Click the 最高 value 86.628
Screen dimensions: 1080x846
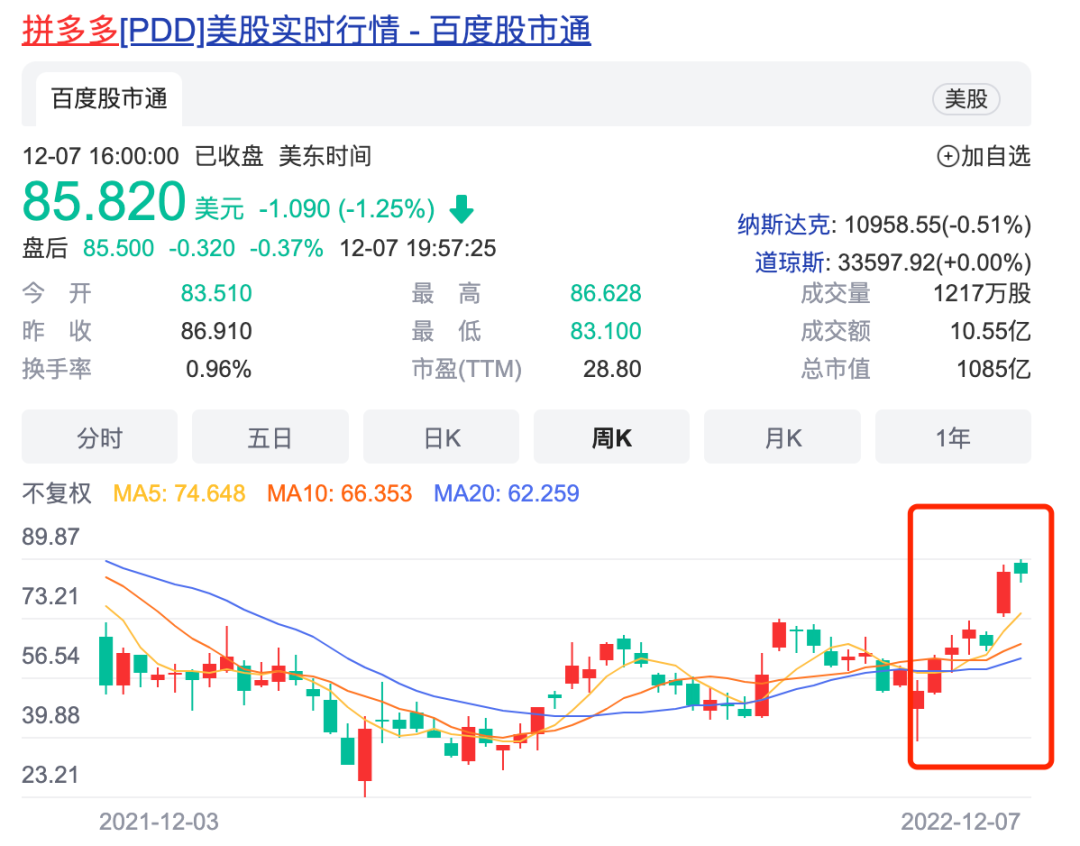pos(605,293)
